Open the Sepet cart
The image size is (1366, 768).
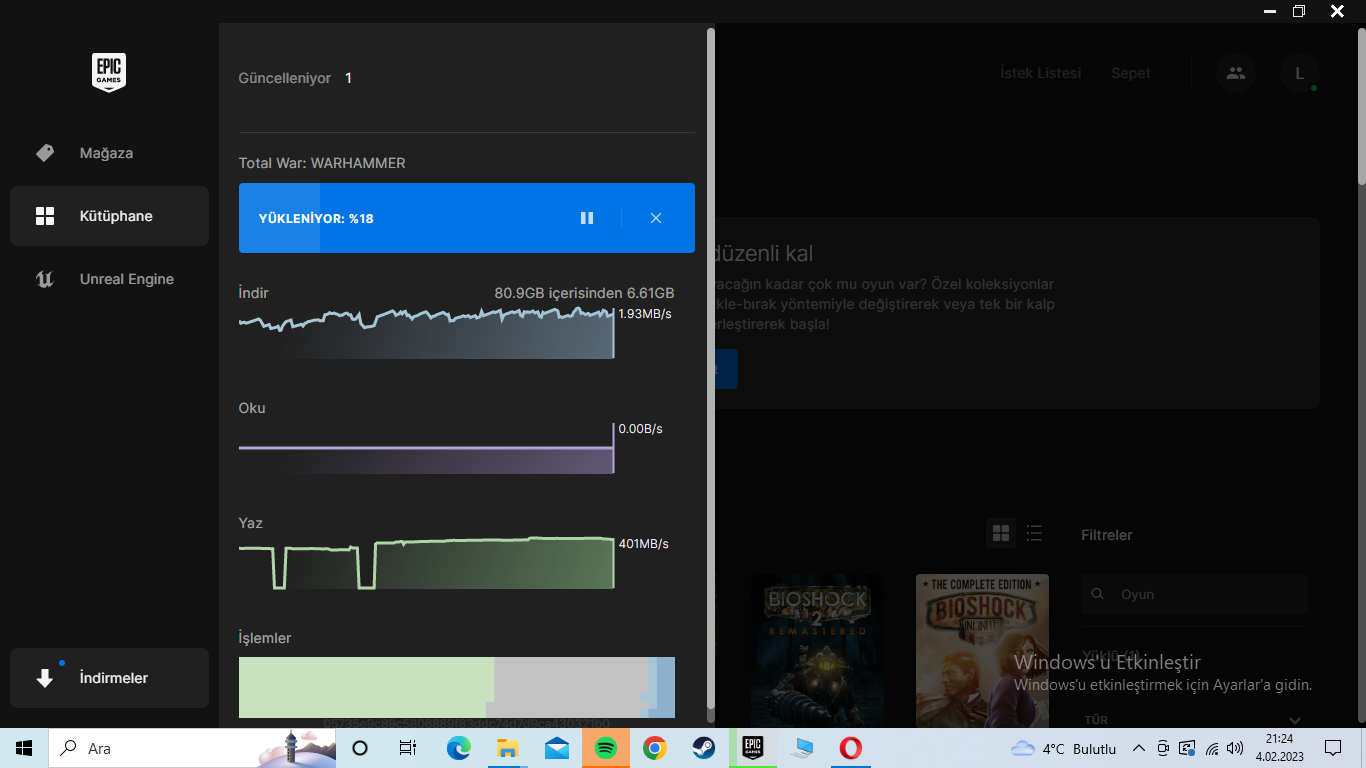(1131, 73)
